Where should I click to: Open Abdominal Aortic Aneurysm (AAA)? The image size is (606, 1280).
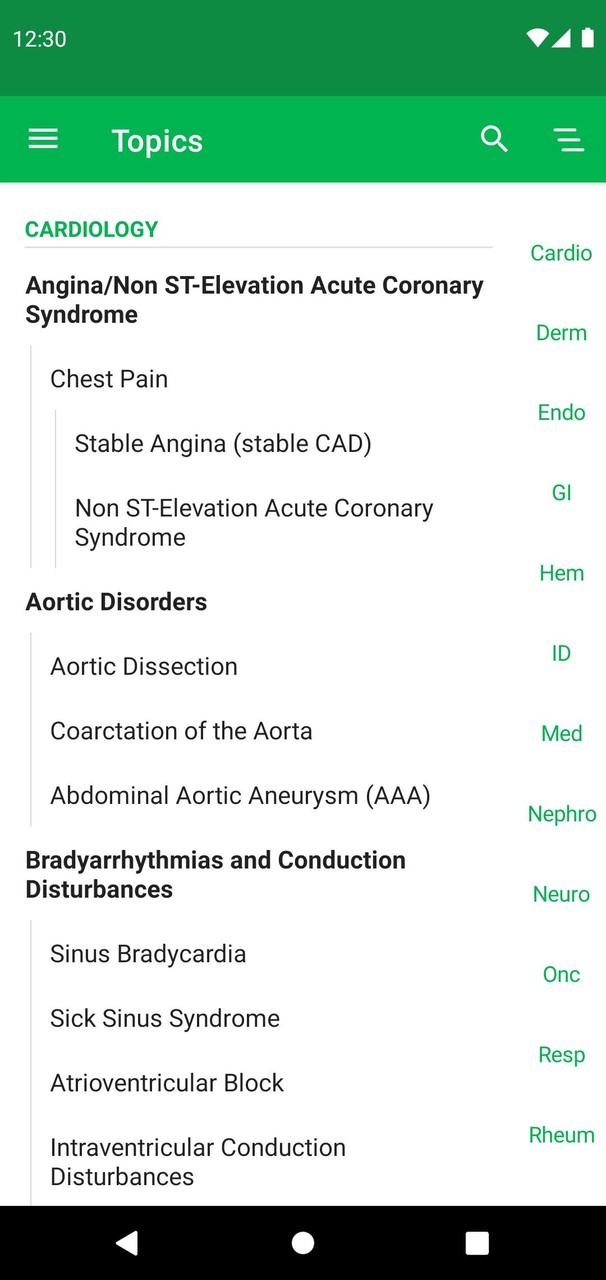(237, 795)
